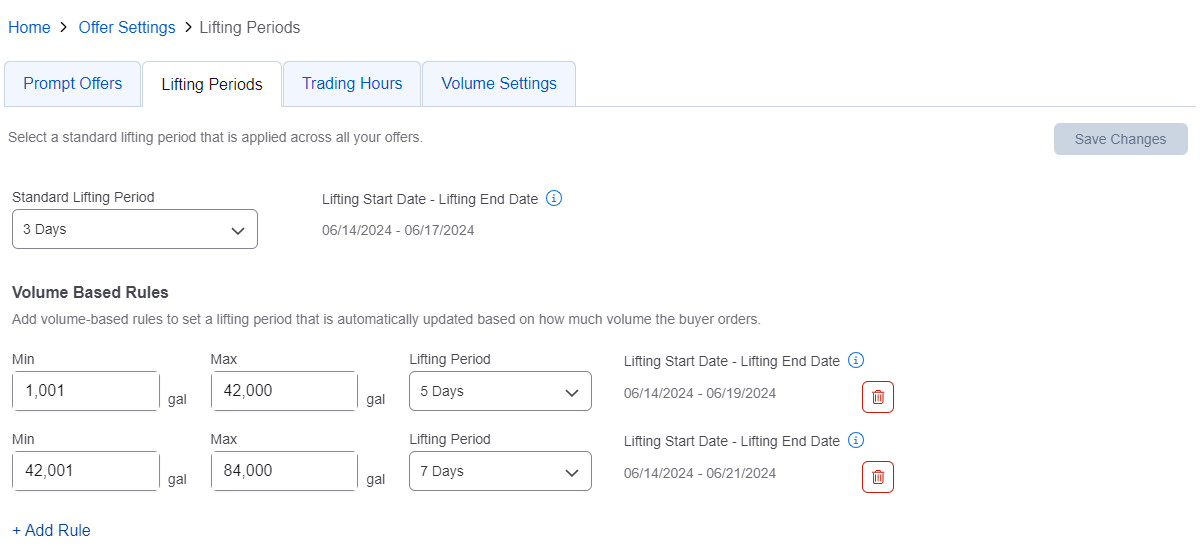This screenshot has height=552, width=1200.
Task: Delete the 1,001 to 42,000 gal rule
Action: [878, 397]
